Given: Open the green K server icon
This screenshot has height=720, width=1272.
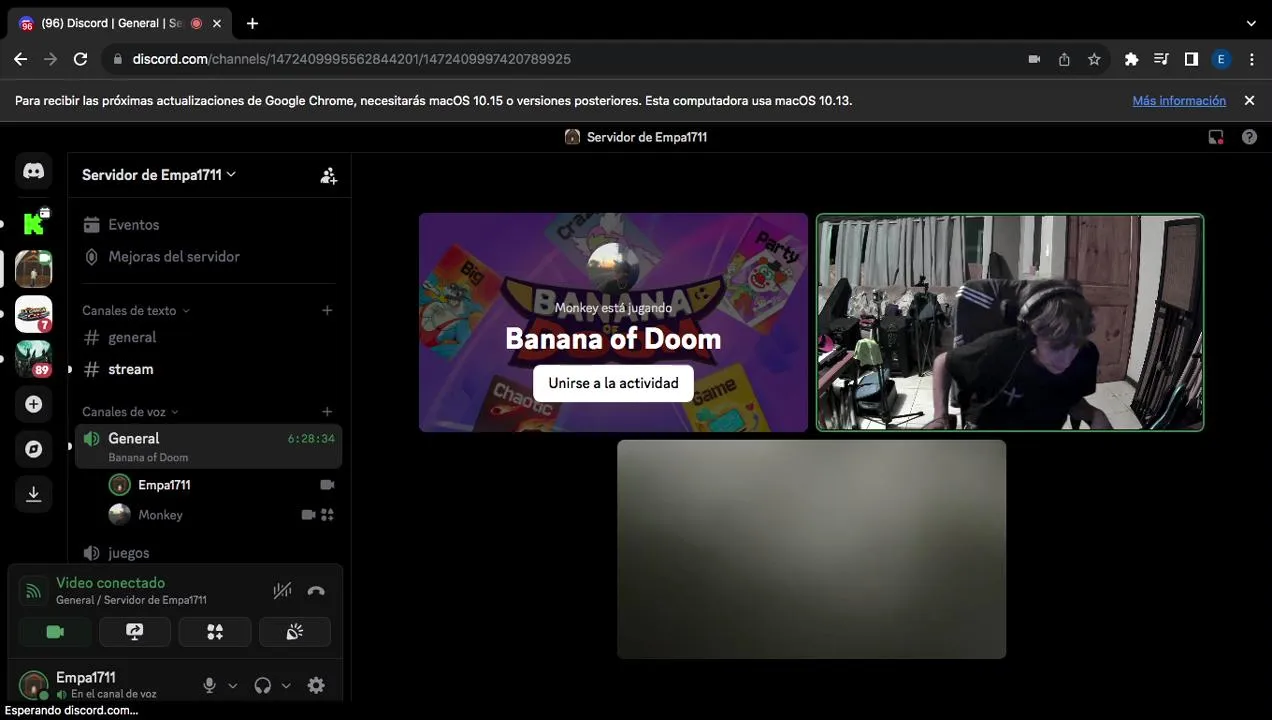Looking at the screenshot, I should 34,222.
